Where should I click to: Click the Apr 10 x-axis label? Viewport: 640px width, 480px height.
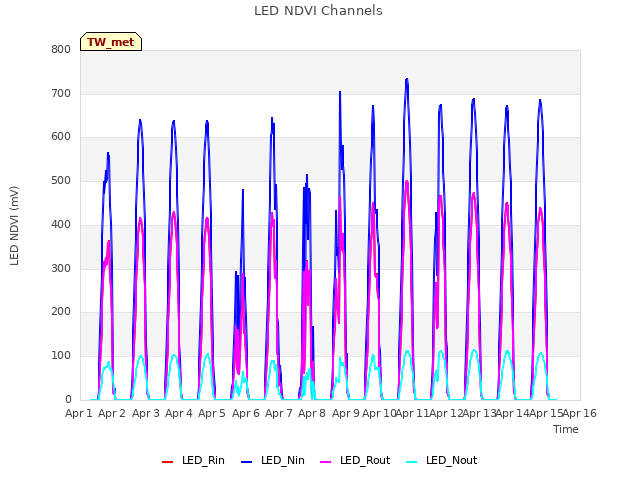coord(379,413)
